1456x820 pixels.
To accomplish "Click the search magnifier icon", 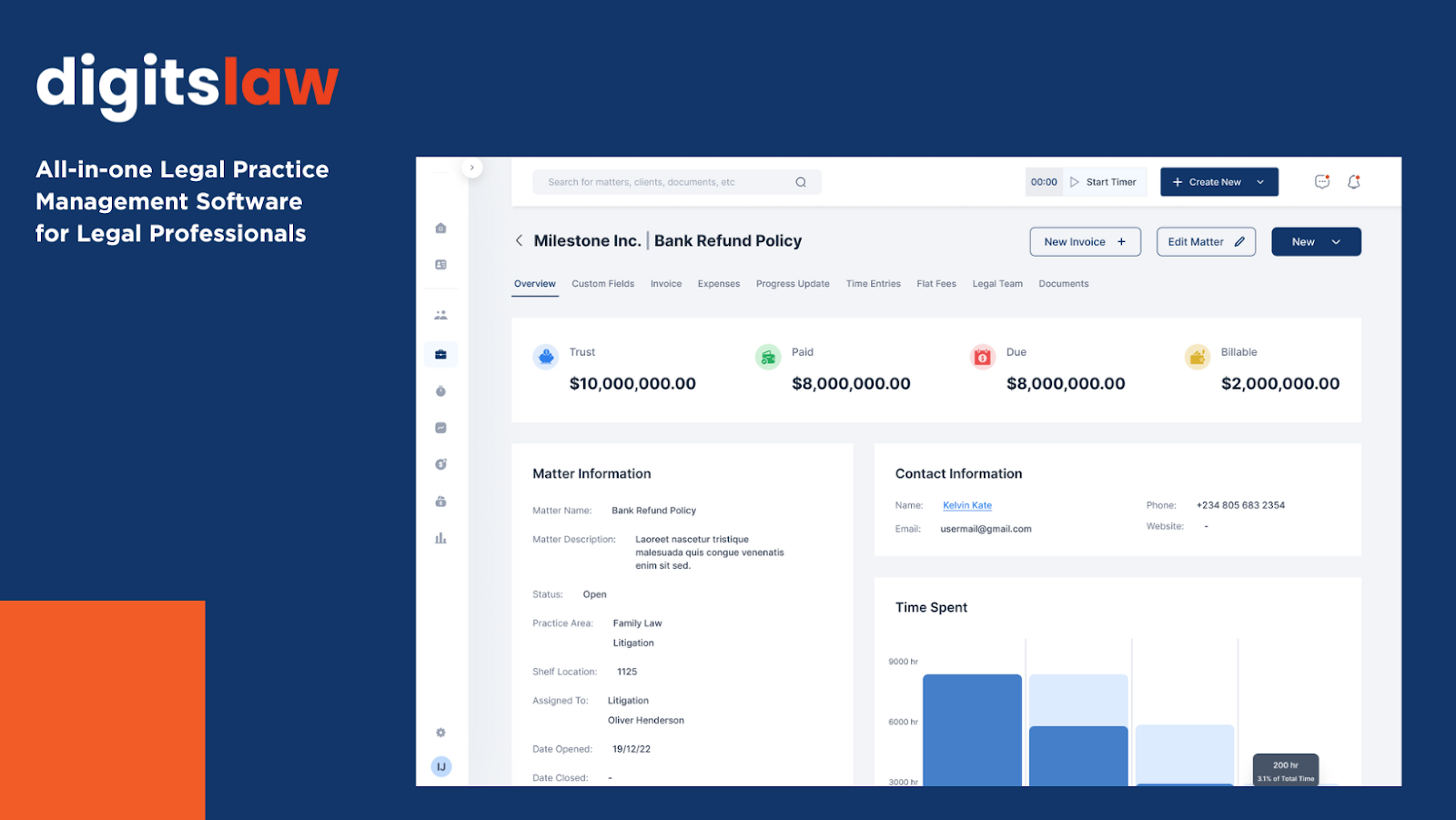I will tap(801, 182).
